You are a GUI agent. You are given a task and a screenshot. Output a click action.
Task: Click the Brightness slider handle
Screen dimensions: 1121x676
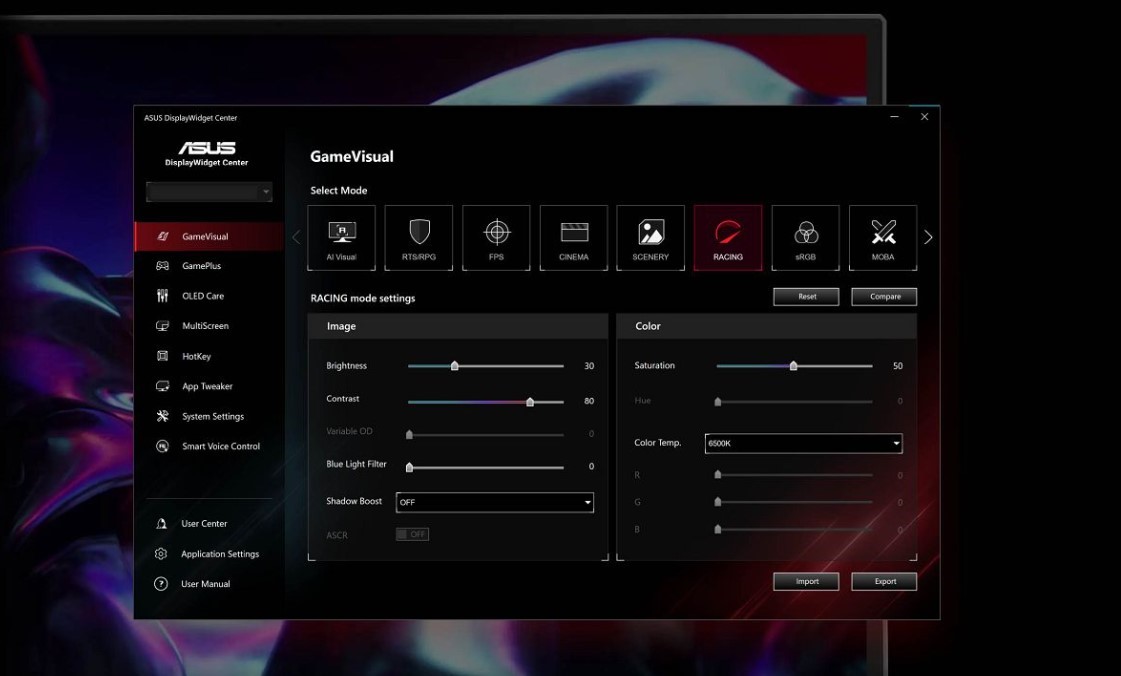(x=455, y=366)
